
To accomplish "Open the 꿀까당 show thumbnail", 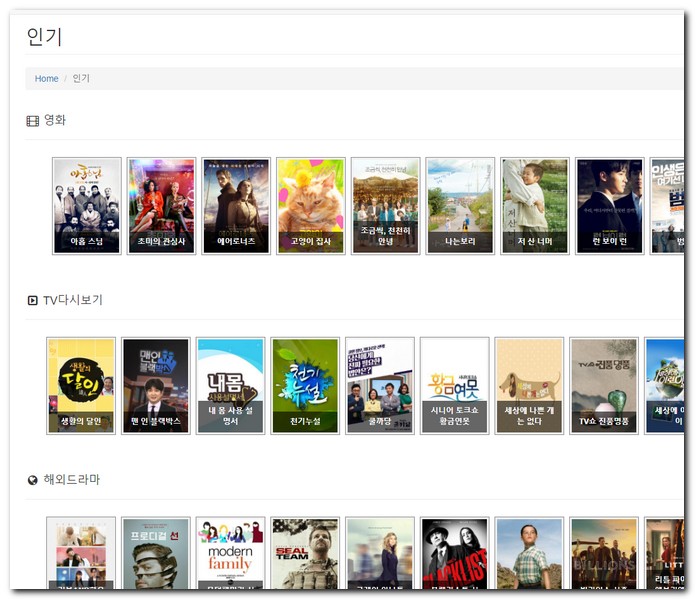I will coord(380,386).
